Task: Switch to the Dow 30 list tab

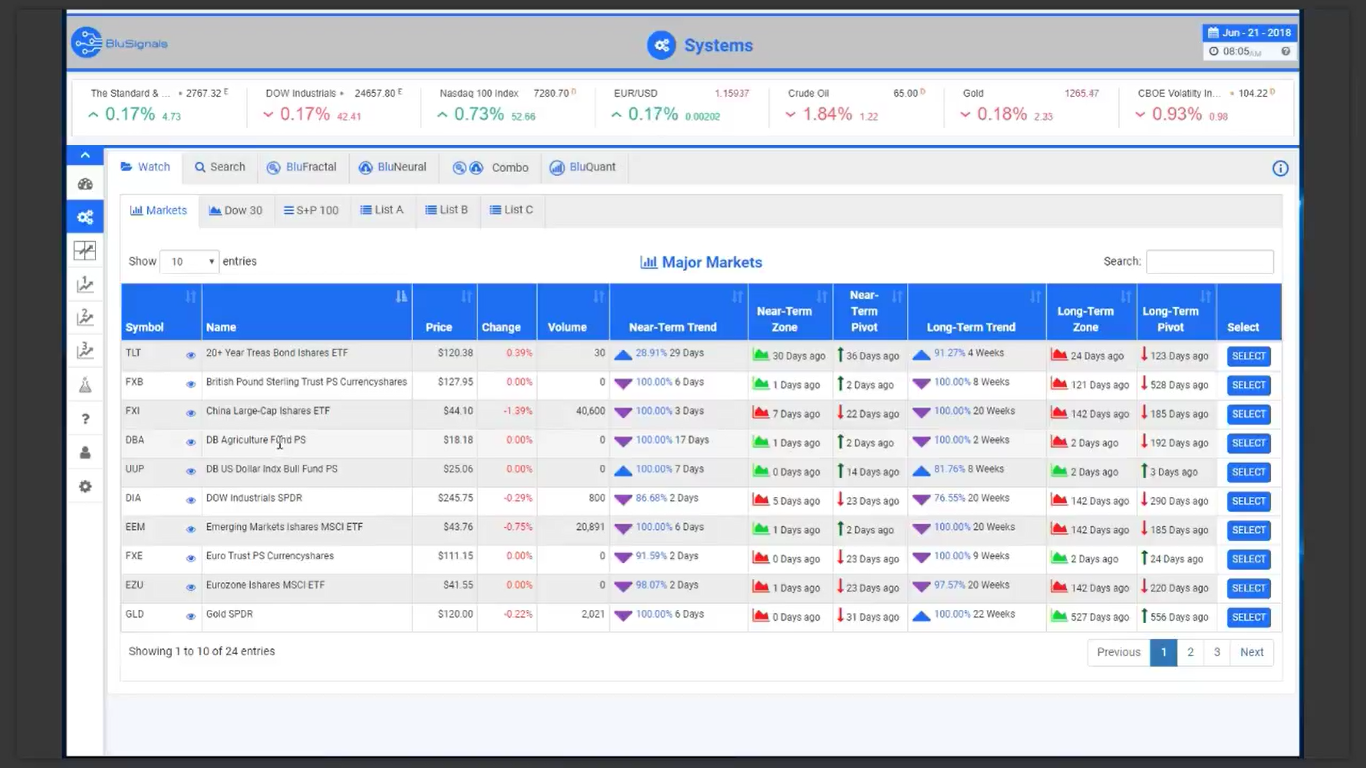Action: coord(236,210)
